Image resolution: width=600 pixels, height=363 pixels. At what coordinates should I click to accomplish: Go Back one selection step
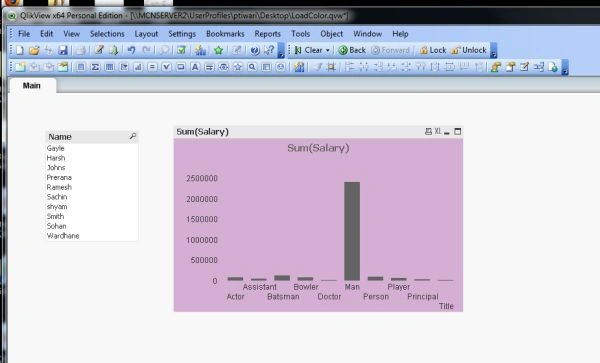point(352,50)
